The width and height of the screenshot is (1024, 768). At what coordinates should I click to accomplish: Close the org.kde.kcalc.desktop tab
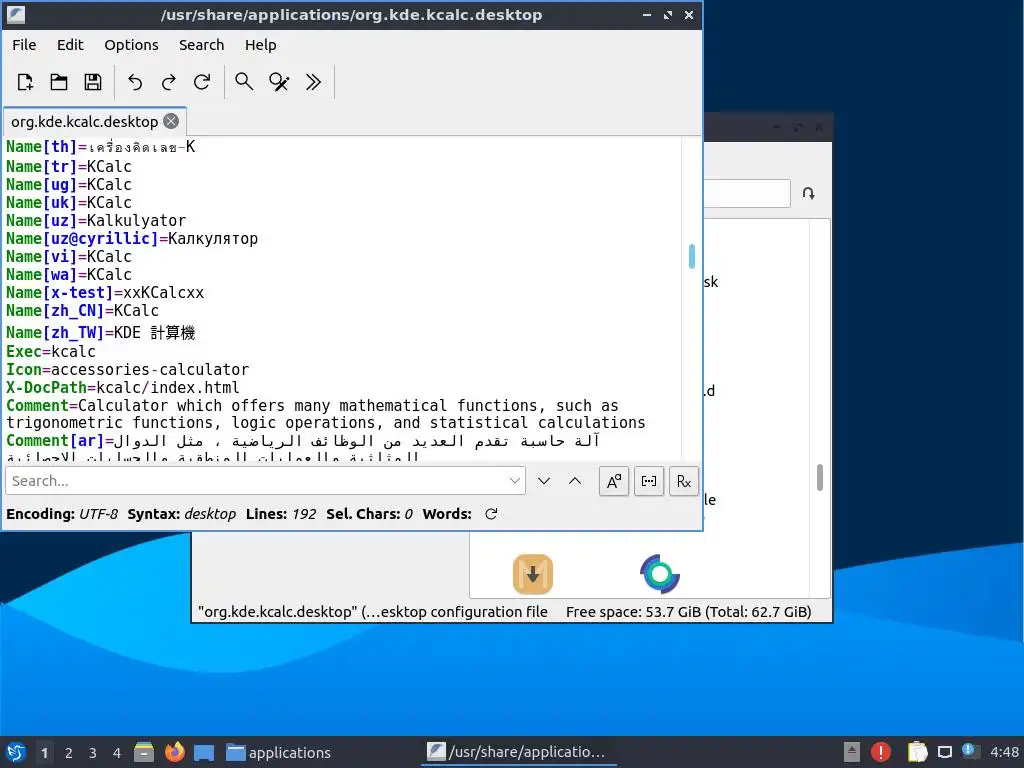pyautogui.click(x=171, y=121)
